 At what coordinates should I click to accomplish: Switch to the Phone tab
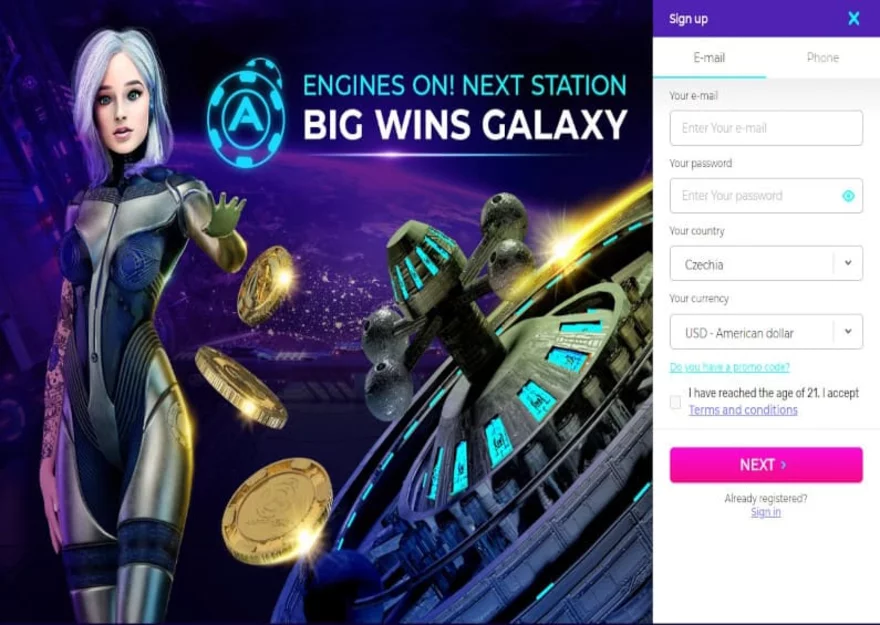pyautogui.click(x=823, y=58)
